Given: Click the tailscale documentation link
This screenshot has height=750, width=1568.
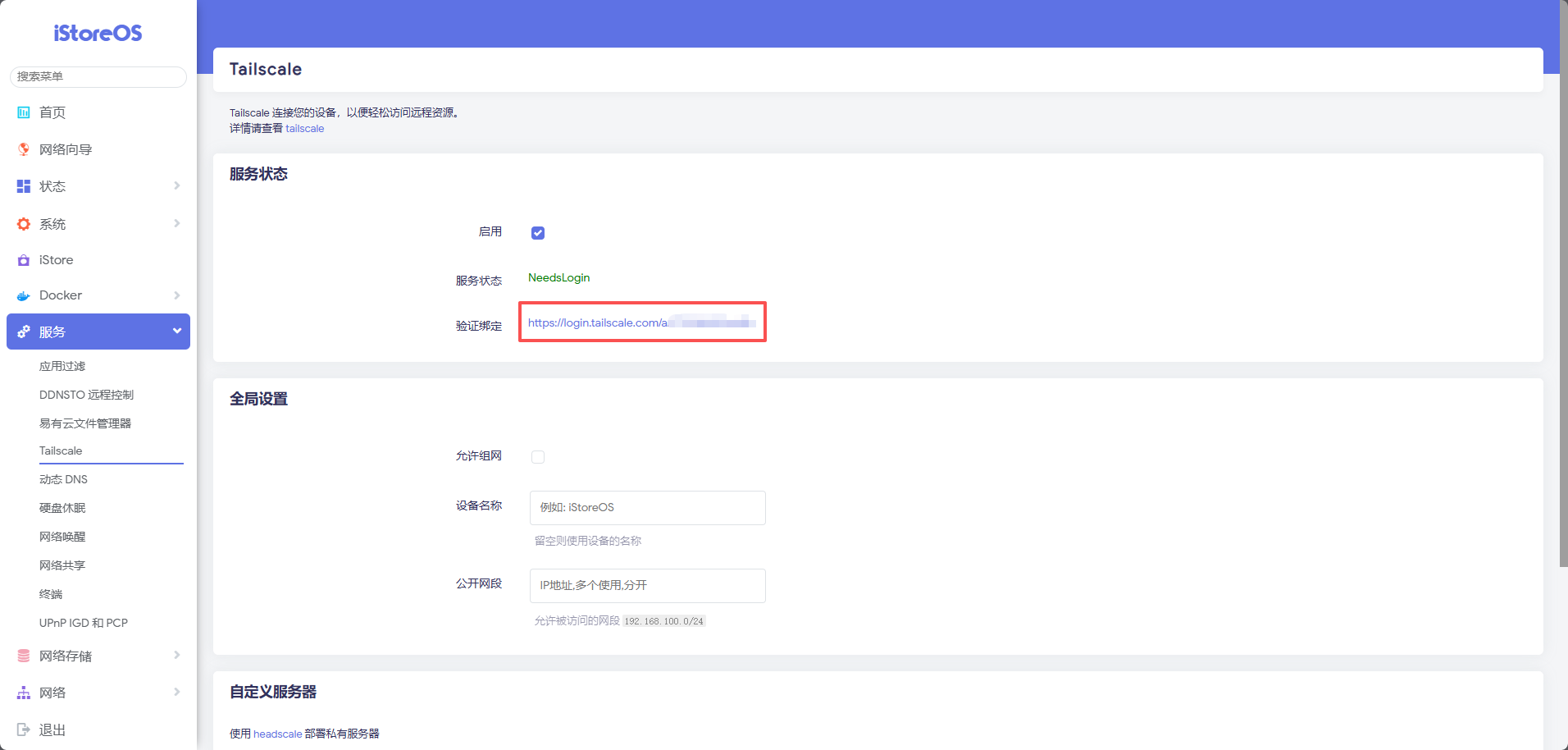Looking at the screenshot, I should point(304,128).
